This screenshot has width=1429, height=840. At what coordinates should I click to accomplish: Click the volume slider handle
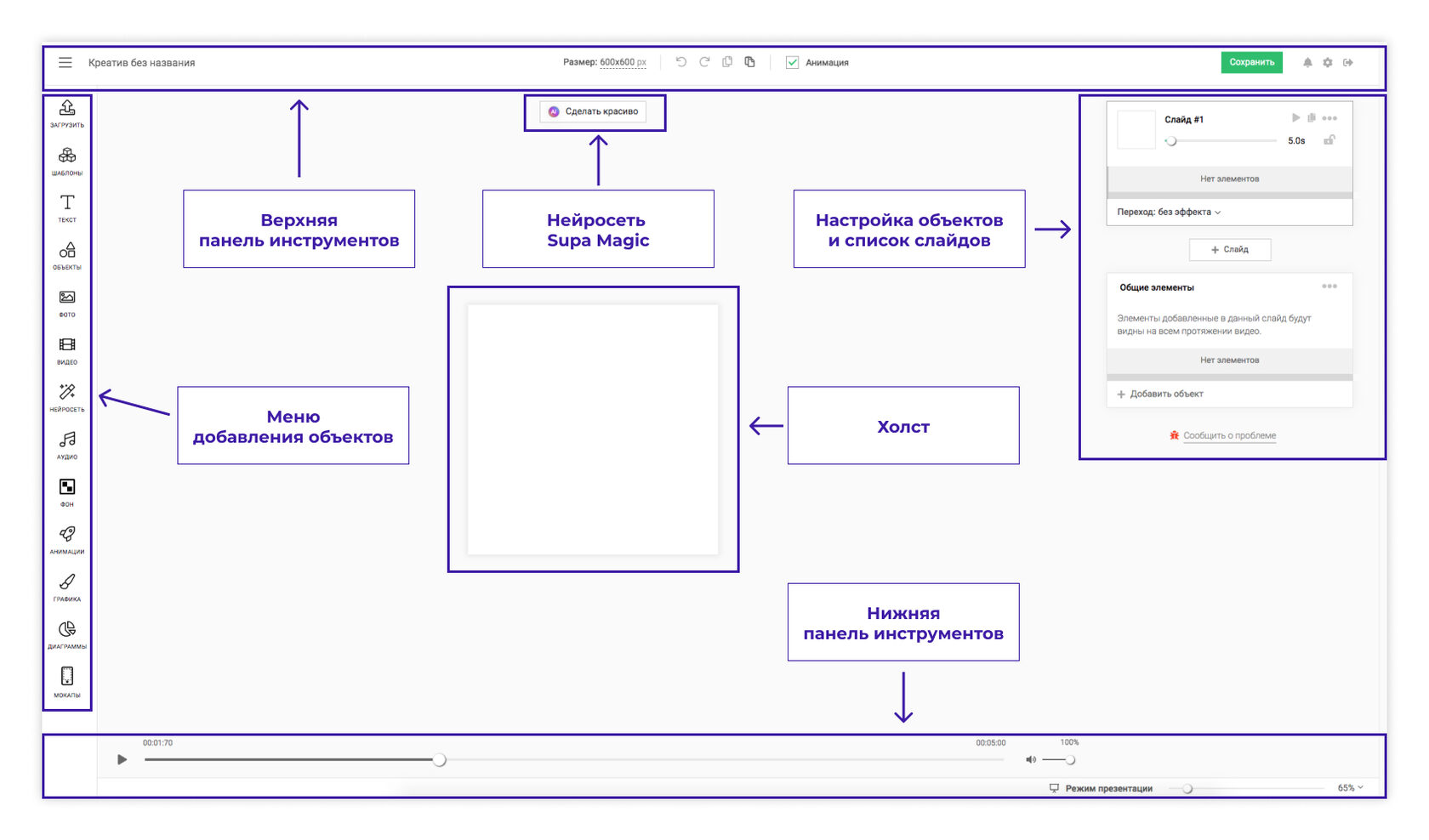click(x=1070, y=760)
